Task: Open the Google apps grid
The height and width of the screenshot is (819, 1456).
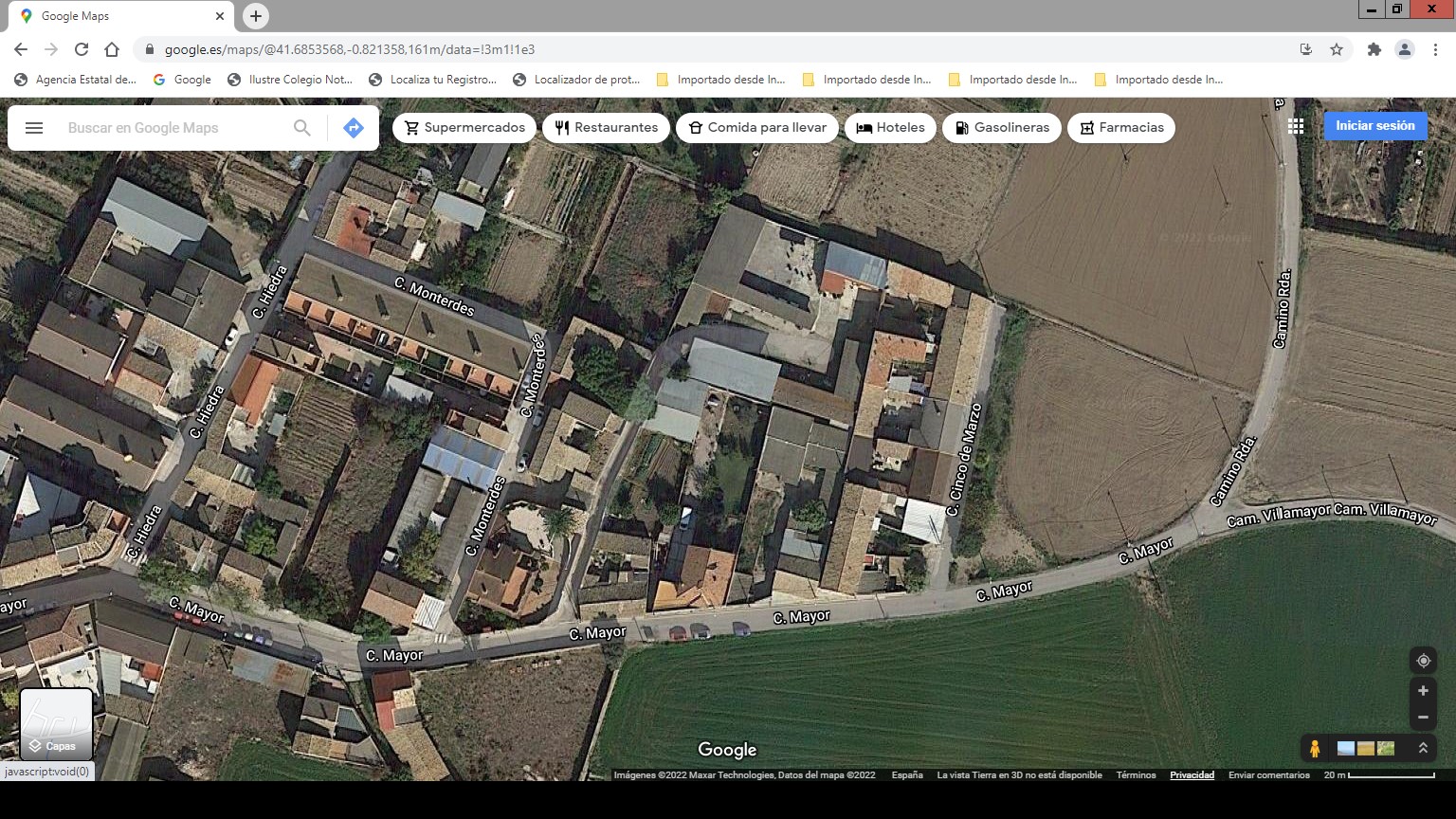Action: 1296,126
